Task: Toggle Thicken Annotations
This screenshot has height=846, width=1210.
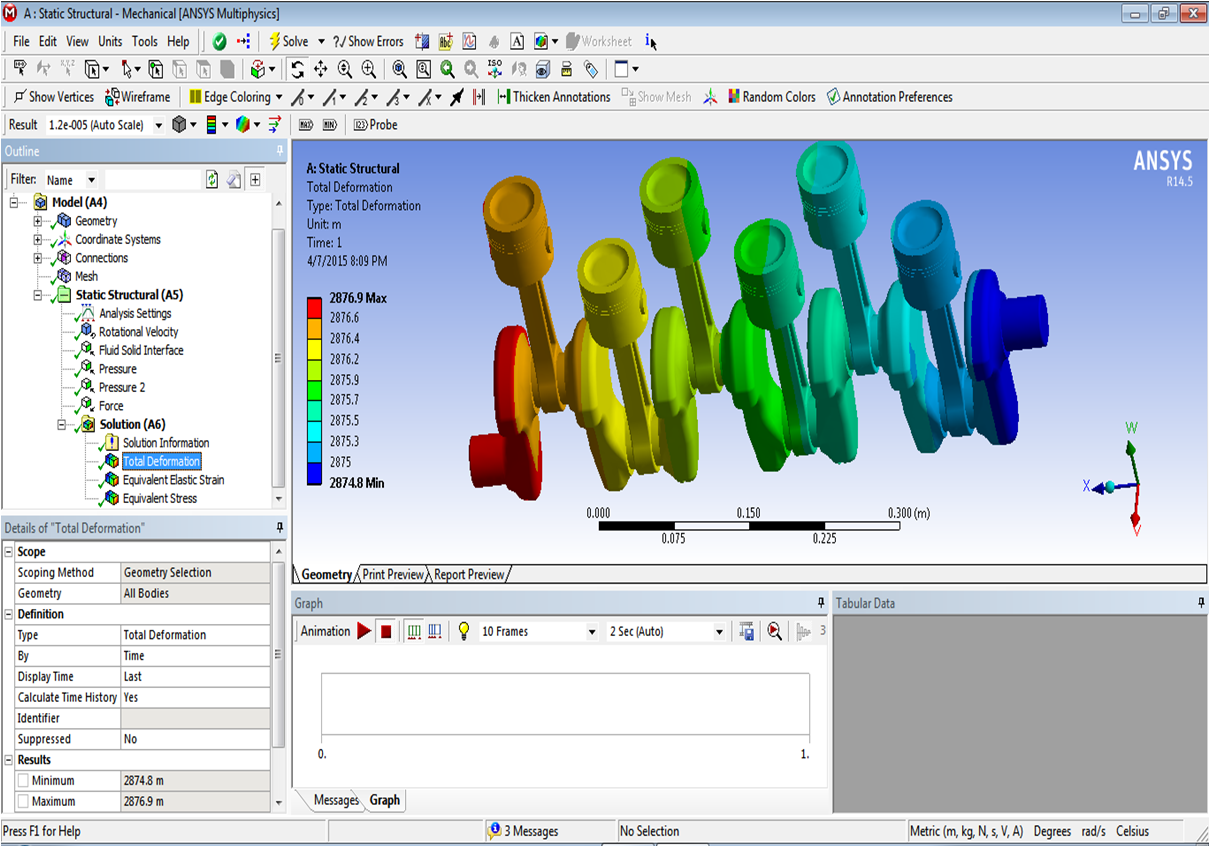Action: click(x=554, y=97)
